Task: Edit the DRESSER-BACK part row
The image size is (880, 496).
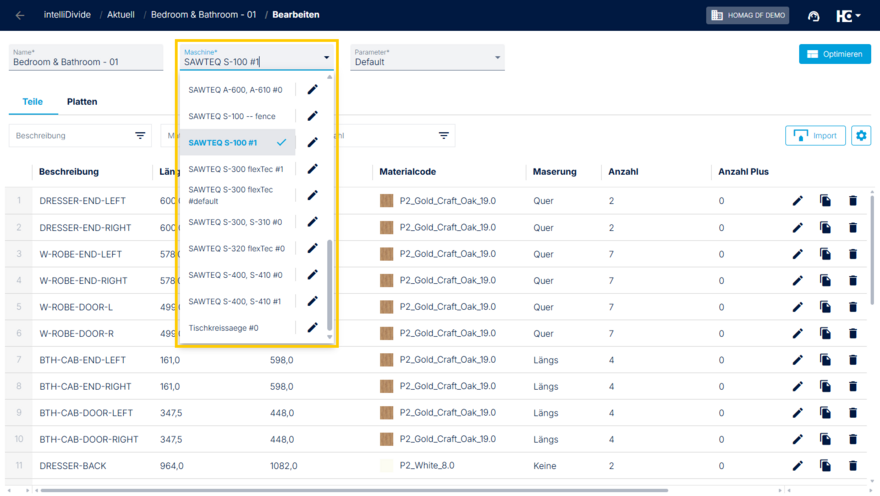Action: [x=798, y=466]
